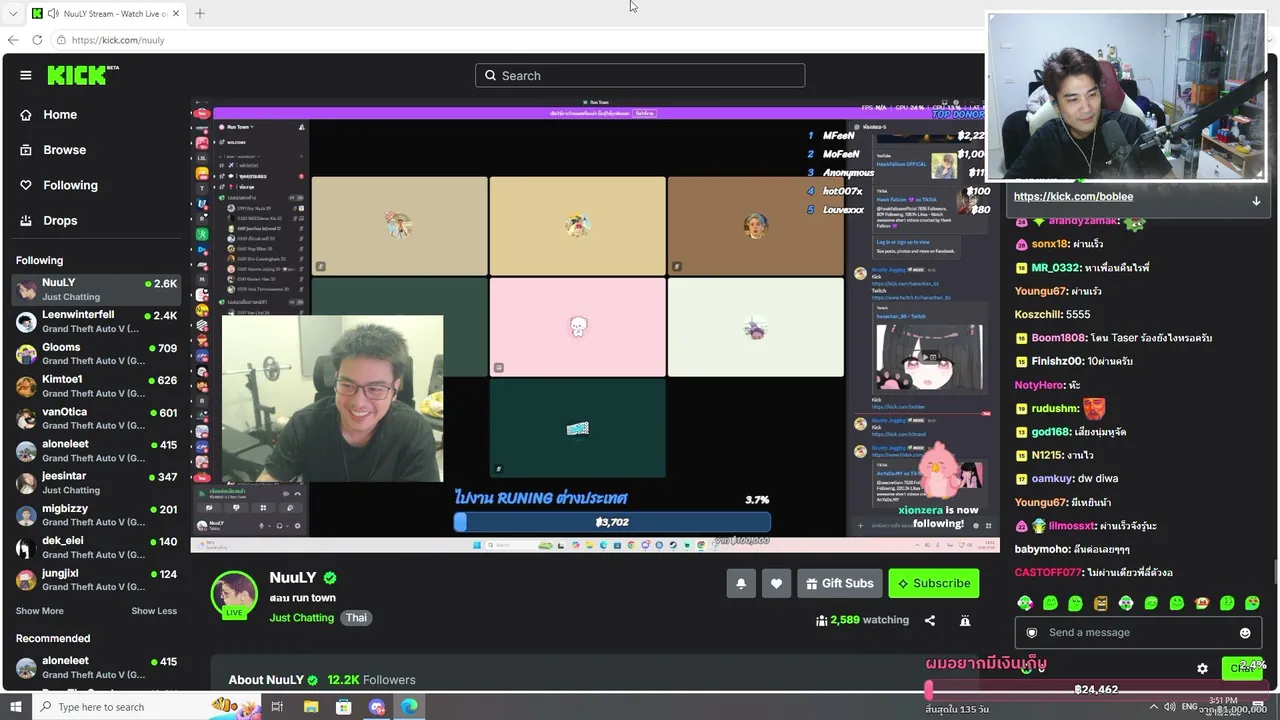The width and height of the screenshot is (1280, 720).
Task: Reload the current page
Action: click(x=37, y=40)
